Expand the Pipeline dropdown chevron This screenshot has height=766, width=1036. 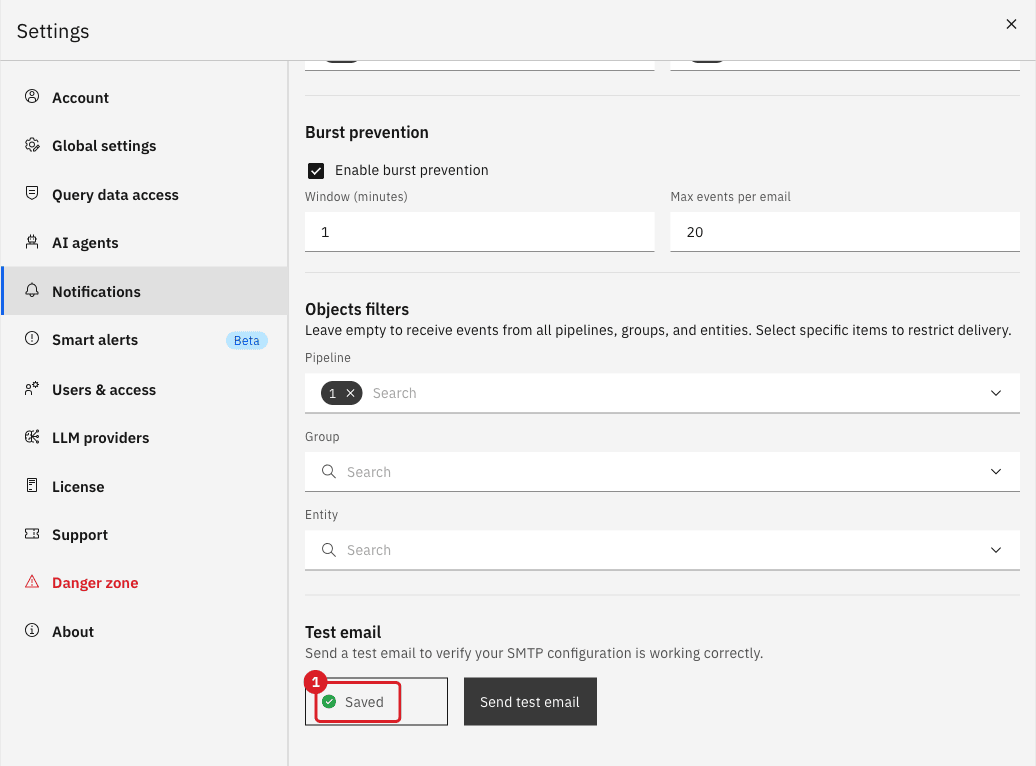(x=996, y=393)
